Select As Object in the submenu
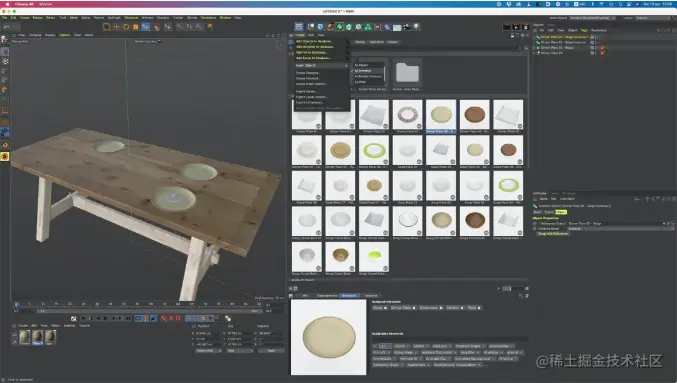Viewport: 677px width, 383px height. pos(361,65)
